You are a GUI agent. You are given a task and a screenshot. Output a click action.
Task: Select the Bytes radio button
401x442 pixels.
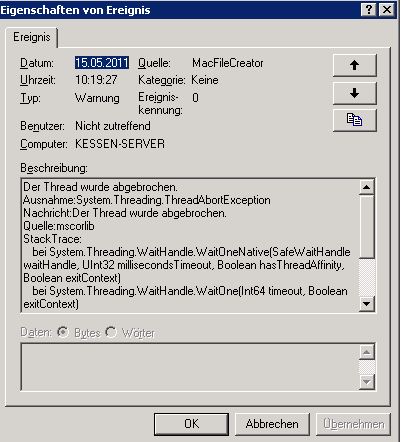(63, 332)
